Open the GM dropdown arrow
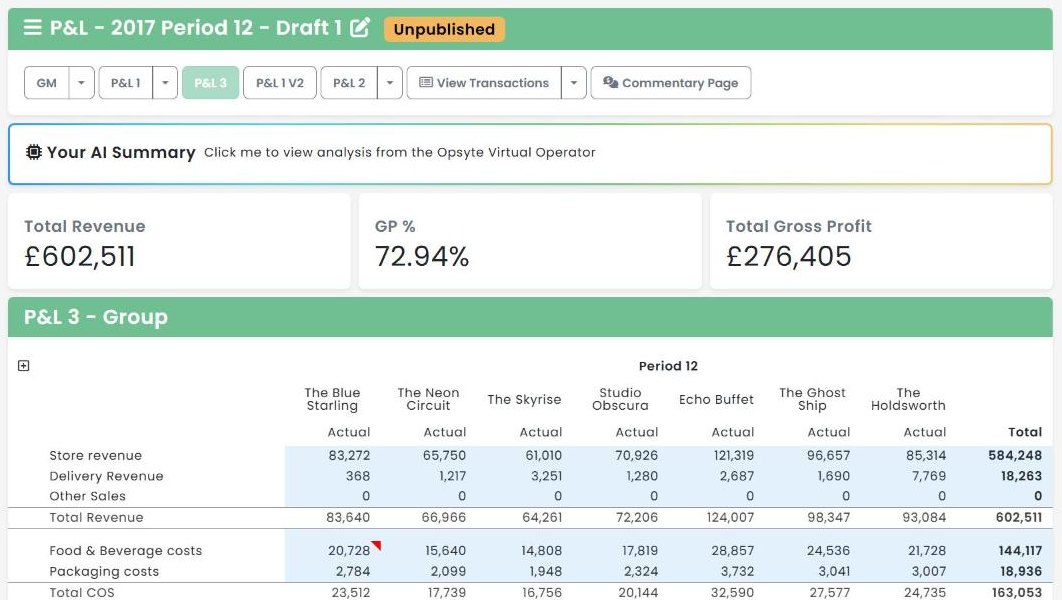 point(81,83)
